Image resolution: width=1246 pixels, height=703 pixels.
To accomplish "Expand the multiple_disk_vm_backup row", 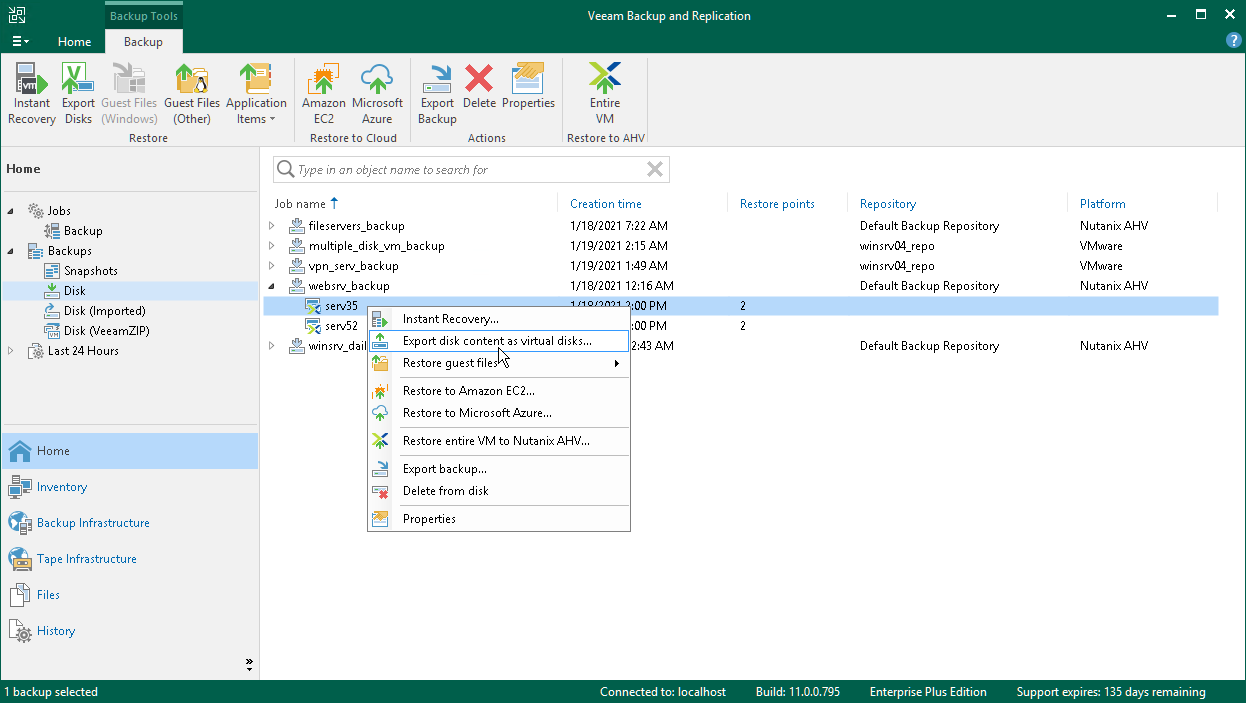I will [x=271, y=246].
